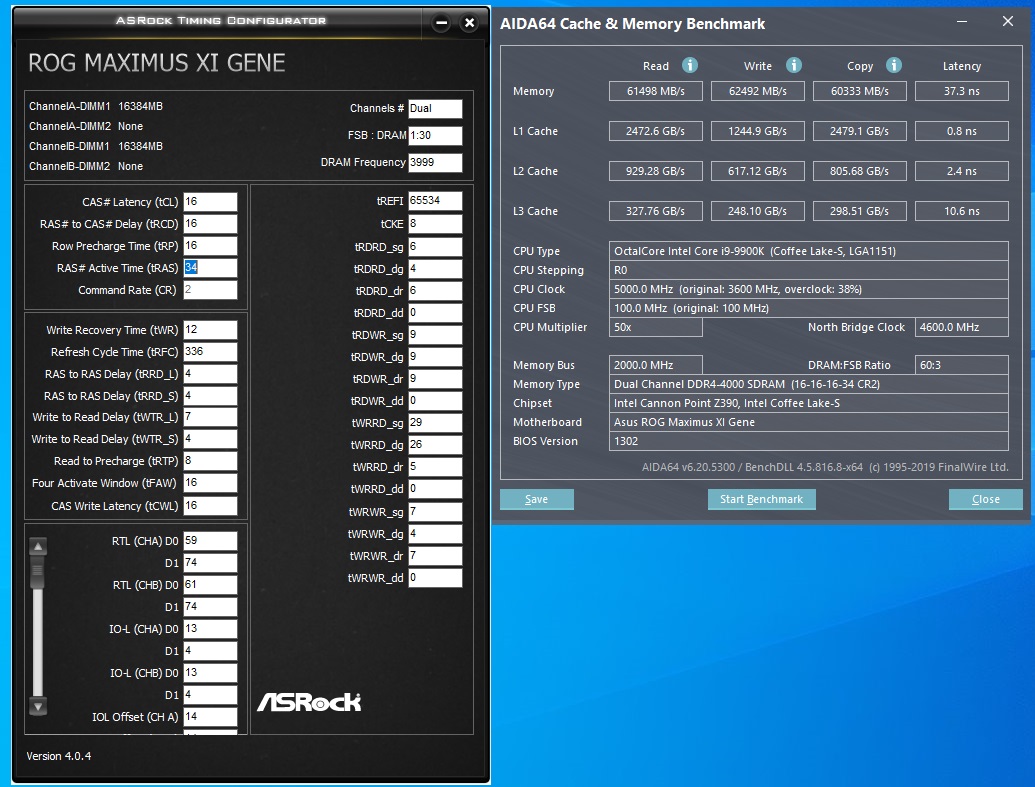Viewport: 1035px width, 787px height.
Task: Click the tWTR_S value field
Action: pyautogui.click(x=210, y=438)
